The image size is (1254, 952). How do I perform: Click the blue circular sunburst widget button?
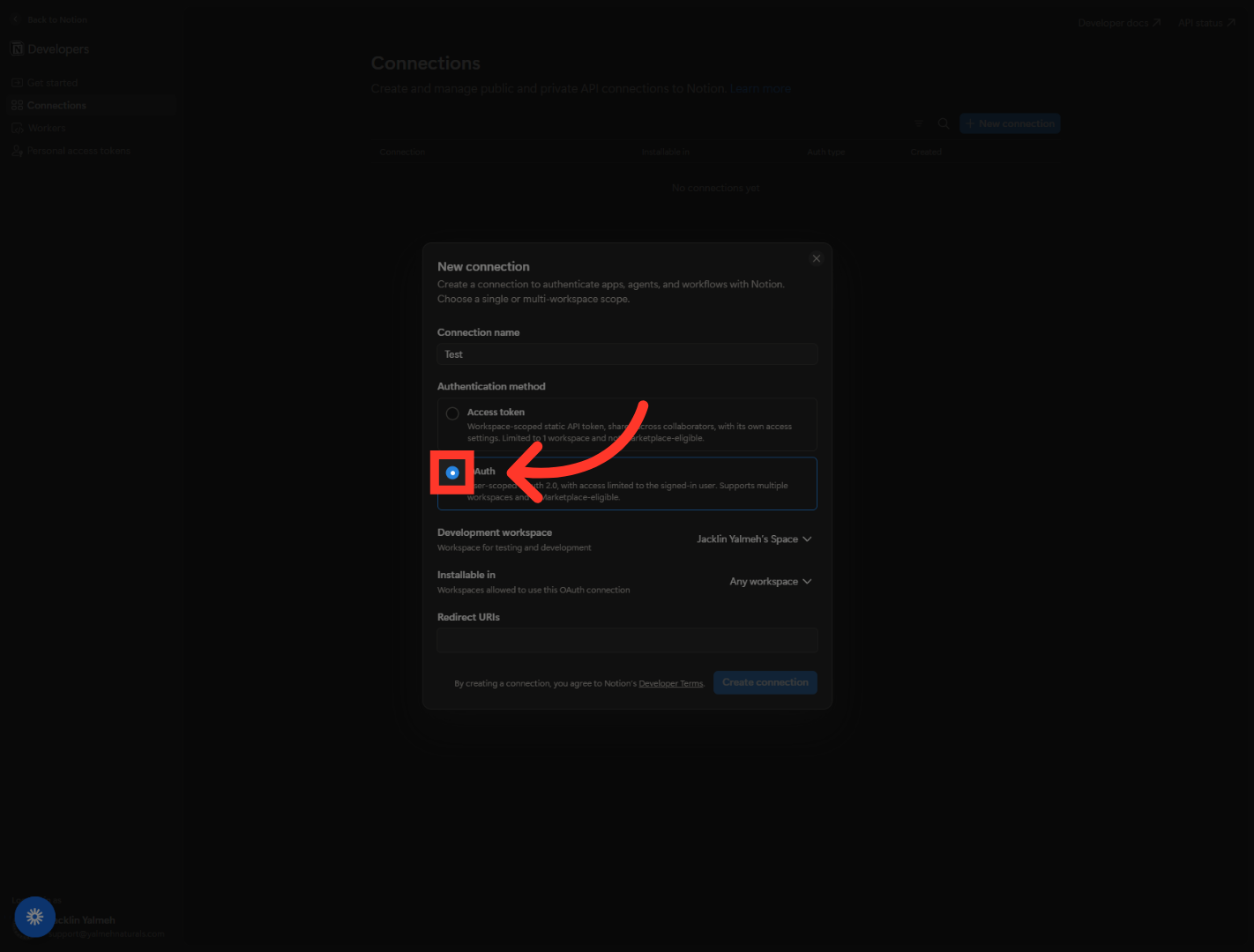35,917
